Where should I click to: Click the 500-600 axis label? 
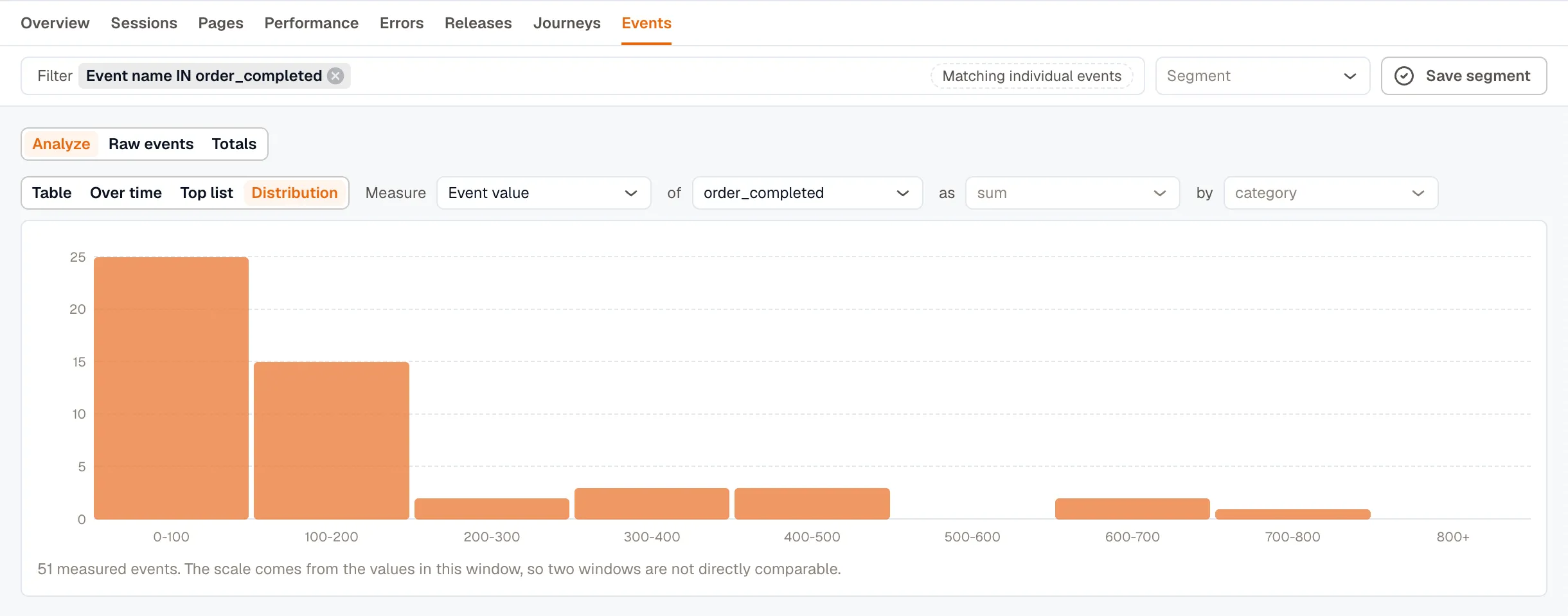[x=972, y=537]
